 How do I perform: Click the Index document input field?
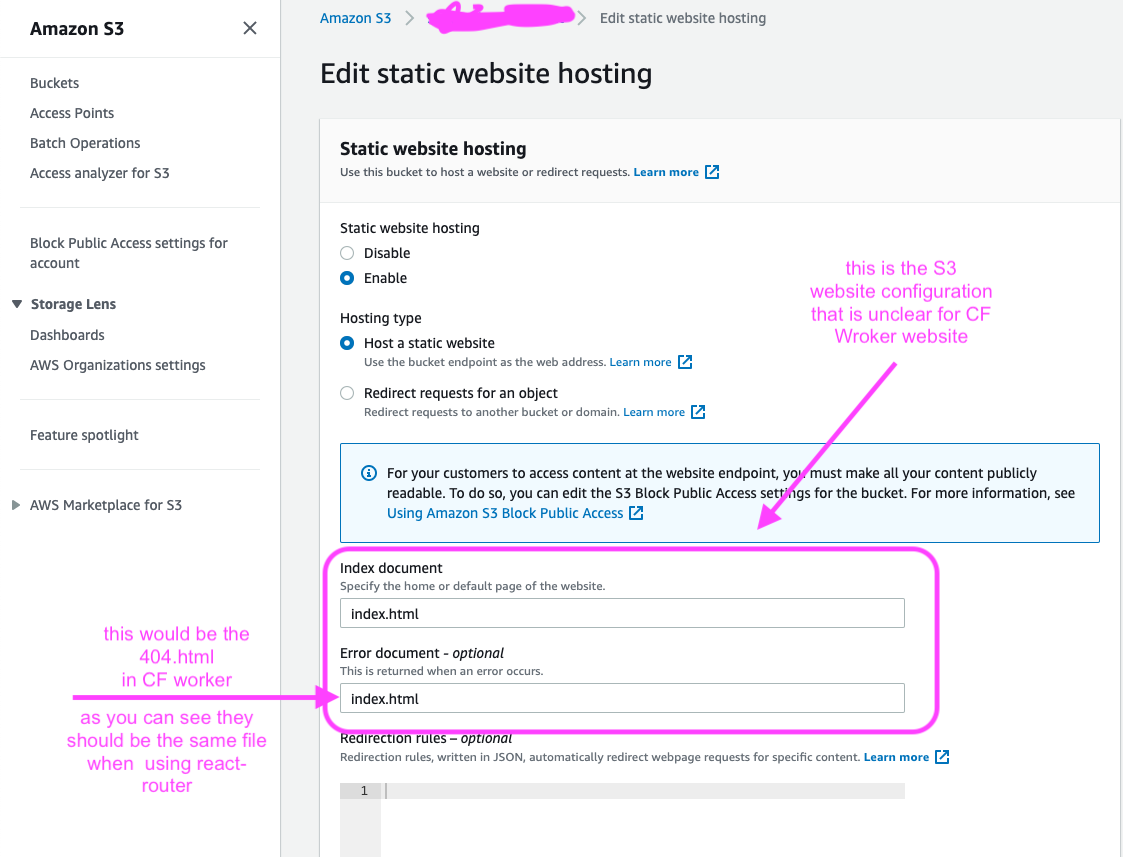tap(622, 612)
